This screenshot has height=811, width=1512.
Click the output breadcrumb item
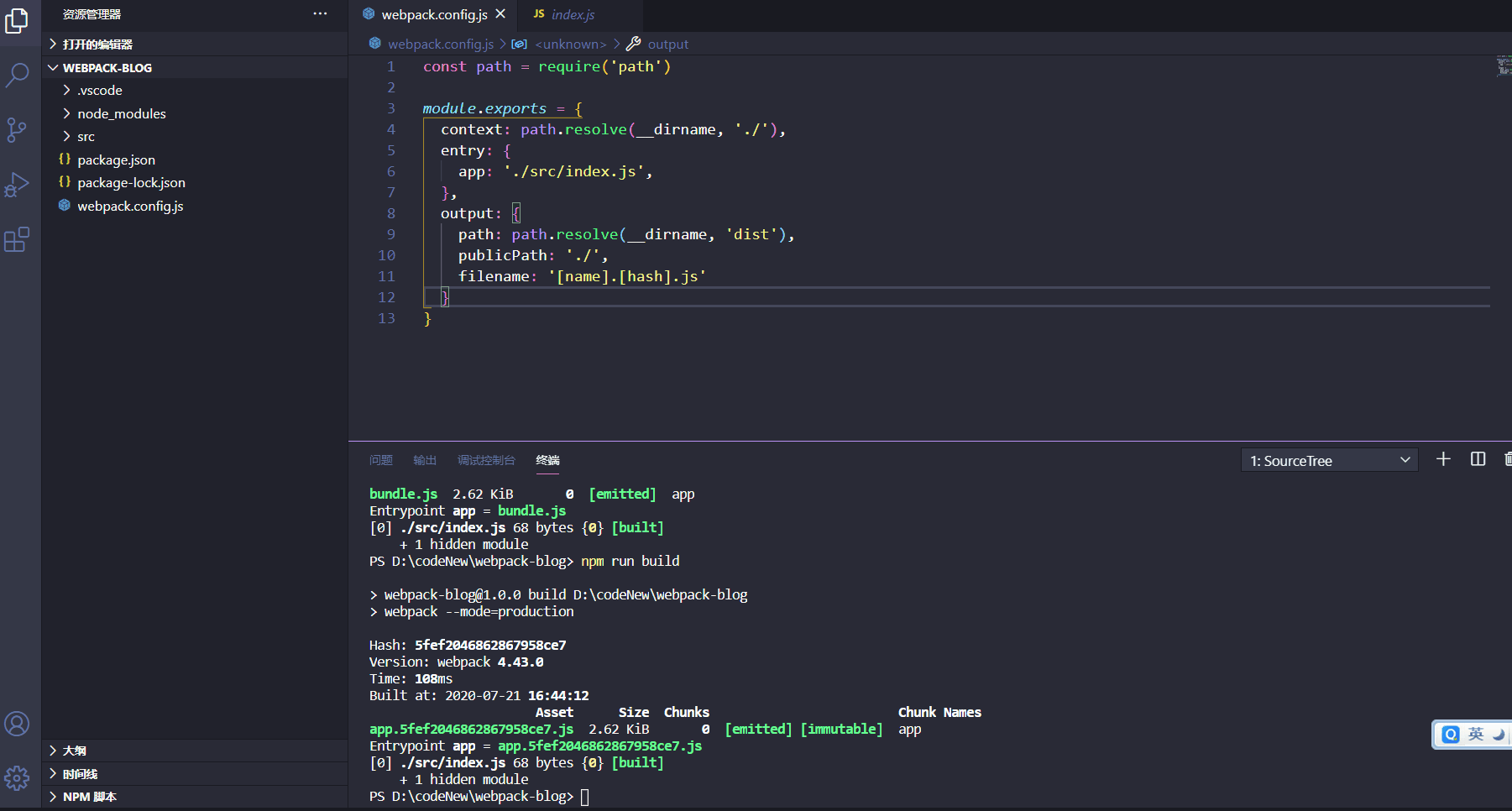click(x=668, y=44)
